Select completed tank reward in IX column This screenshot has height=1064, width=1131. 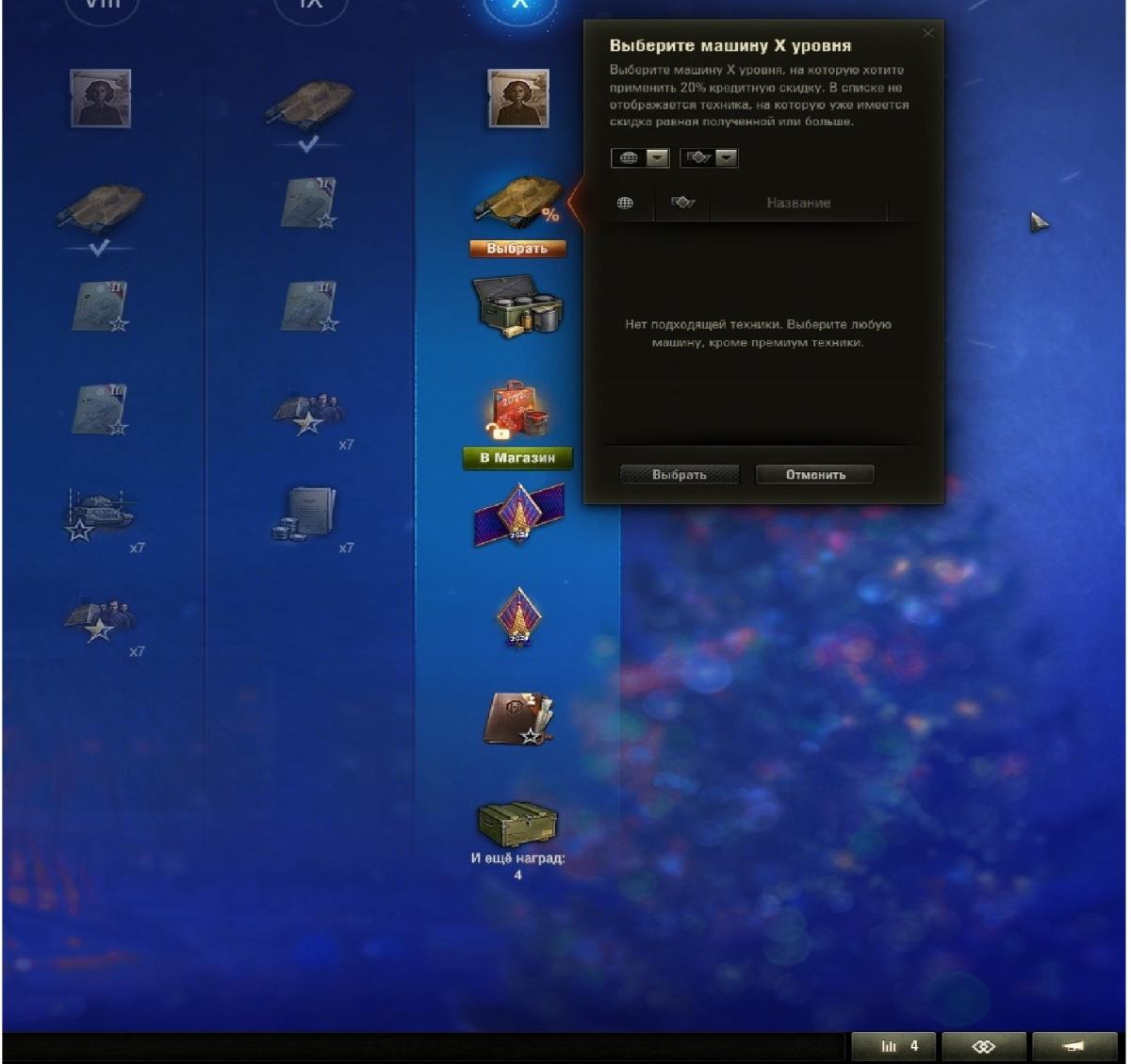pyautogui.click(x=310, y=104)
